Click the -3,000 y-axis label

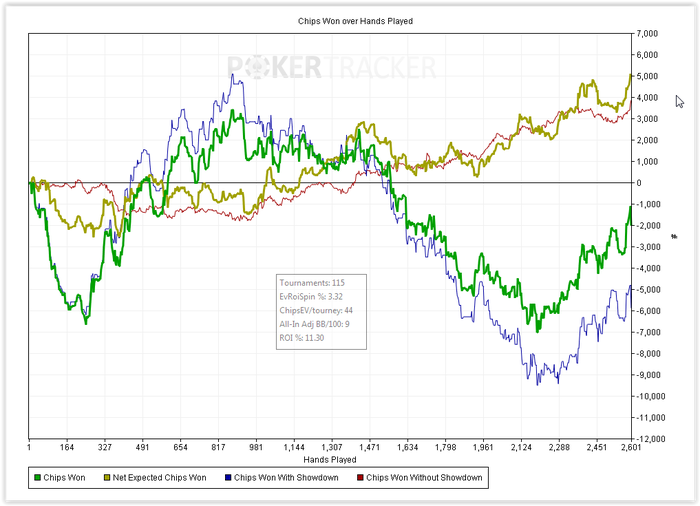(x=646, y=247)
